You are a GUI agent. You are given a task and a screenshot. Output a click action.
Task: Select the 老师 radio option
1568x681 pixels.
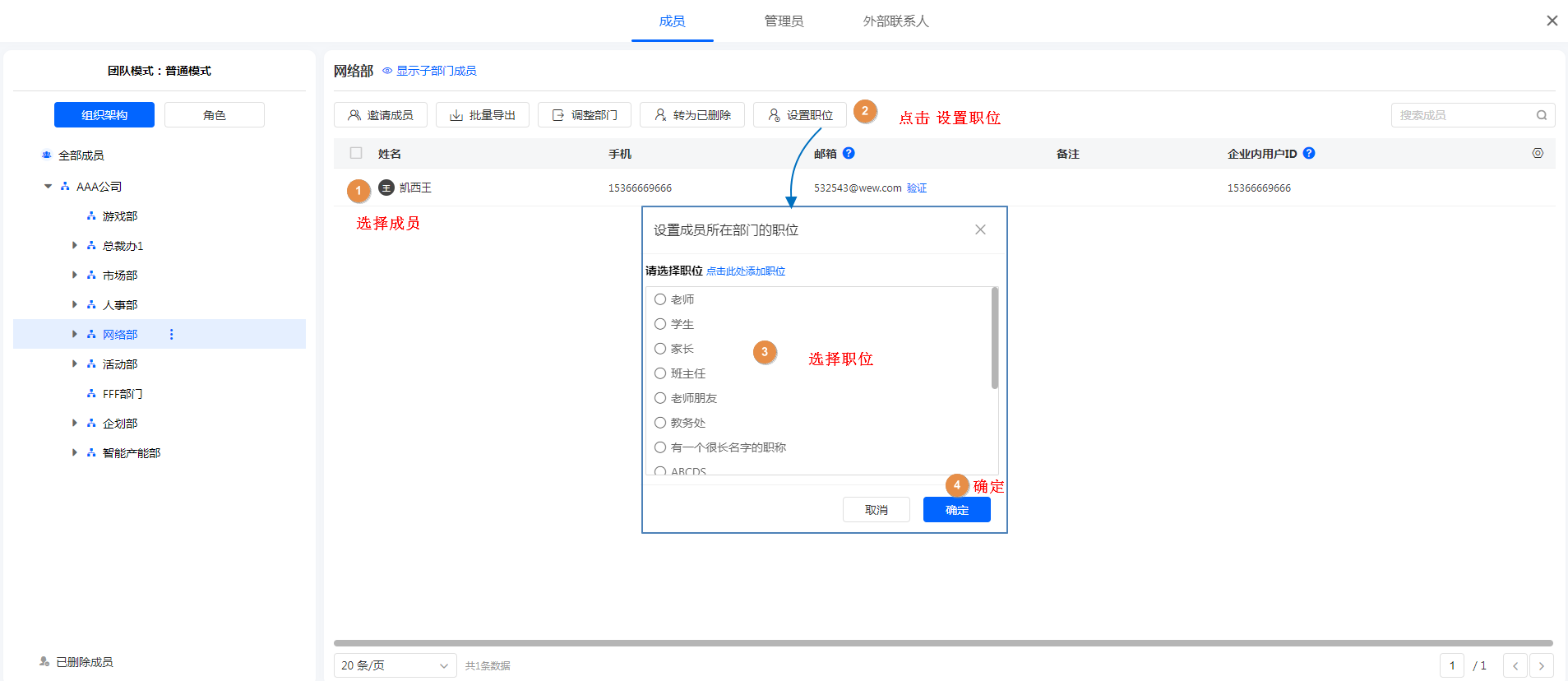coord(660,299)
